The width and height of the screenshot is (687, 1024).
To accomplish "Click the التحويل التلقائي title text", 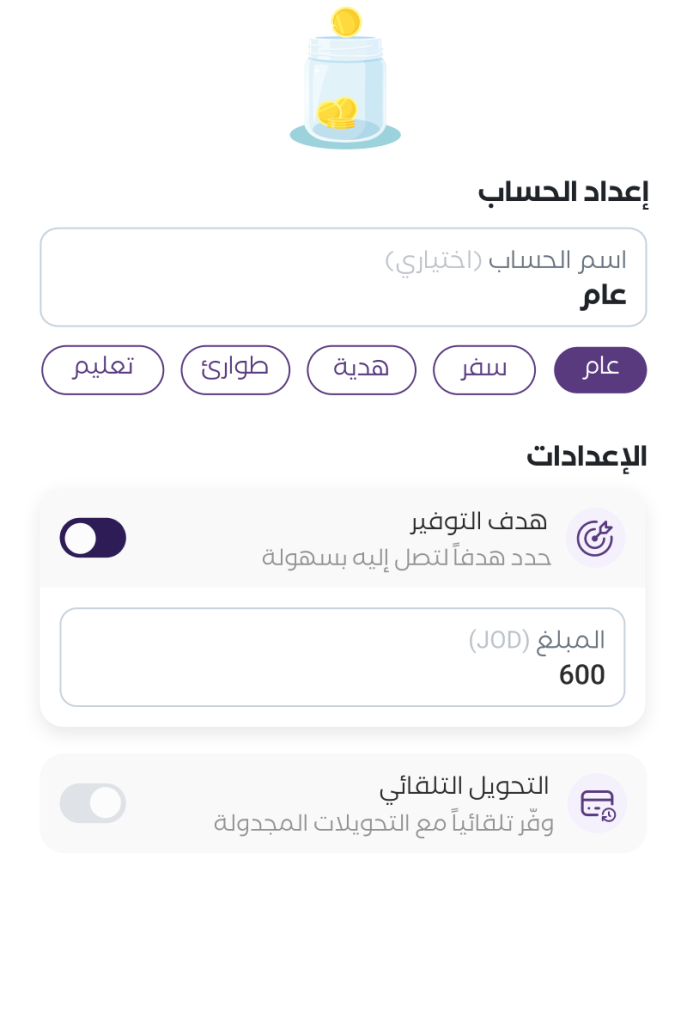I will [x=464, y=787].
